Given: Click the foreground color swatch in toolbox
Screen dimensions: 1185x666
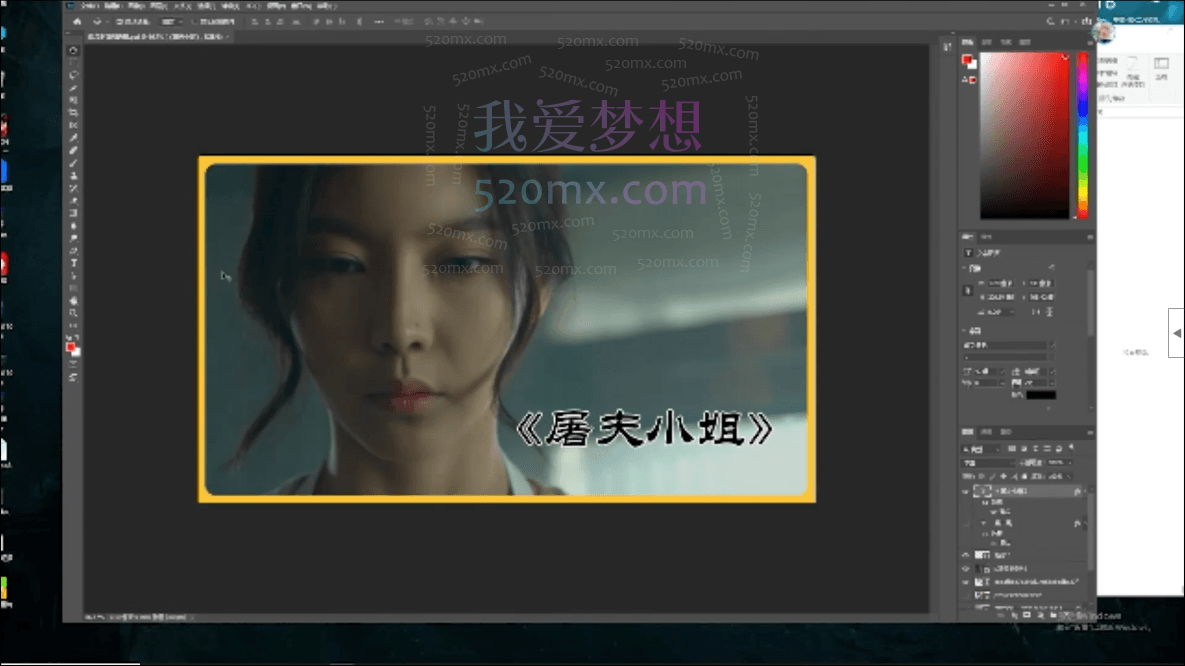Looking at the screenshot, I should 70,347.
